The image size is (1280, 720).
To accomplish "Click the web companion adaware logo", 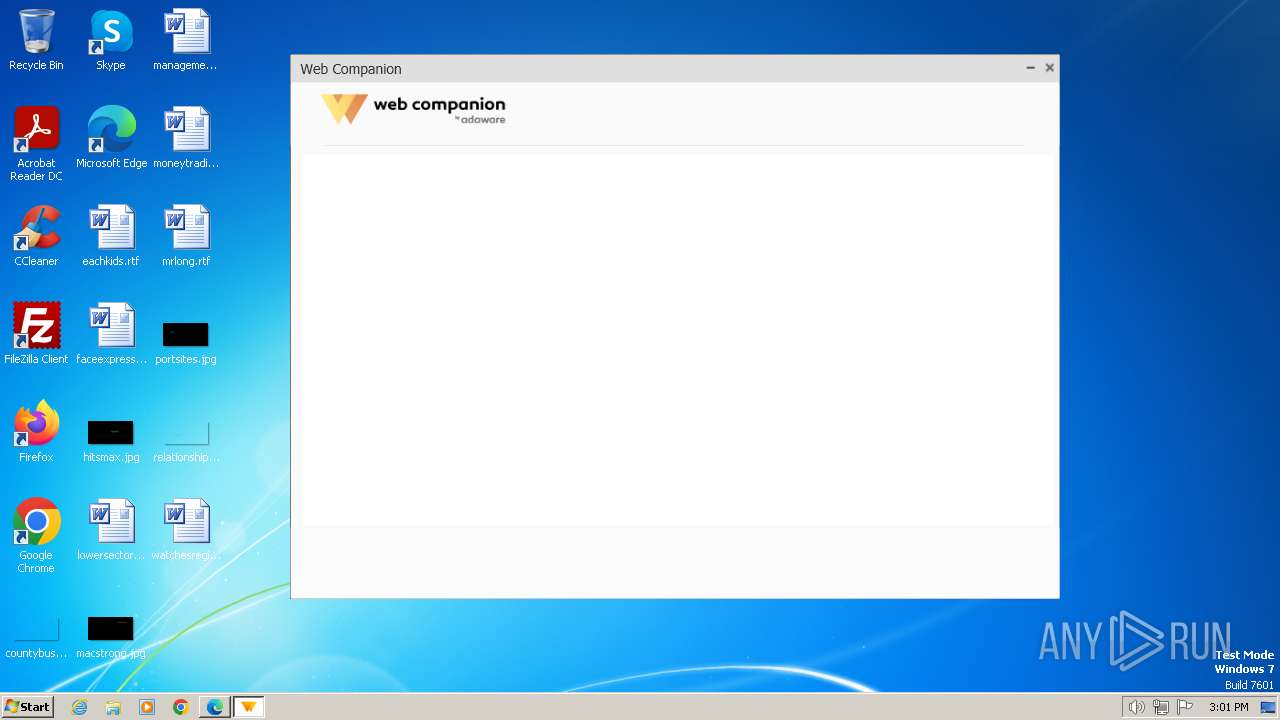I will [413, 109].
